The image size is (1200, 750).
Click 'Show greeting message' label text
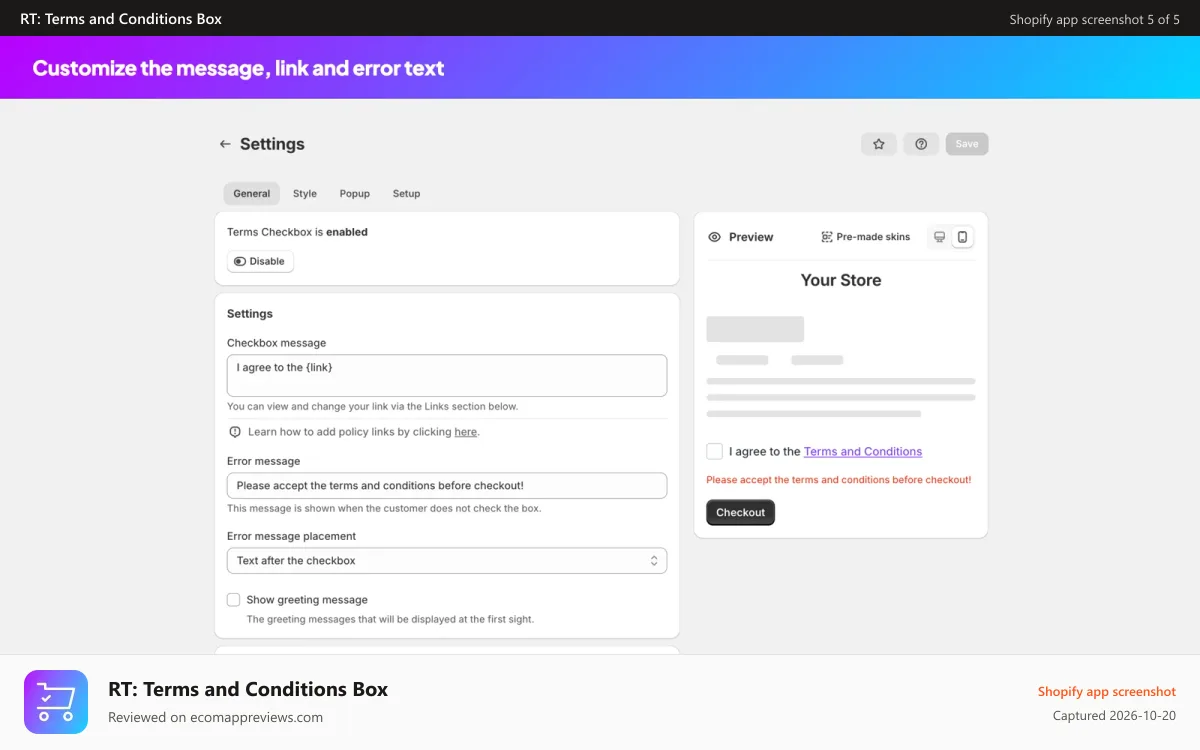[x=307, y=600]
